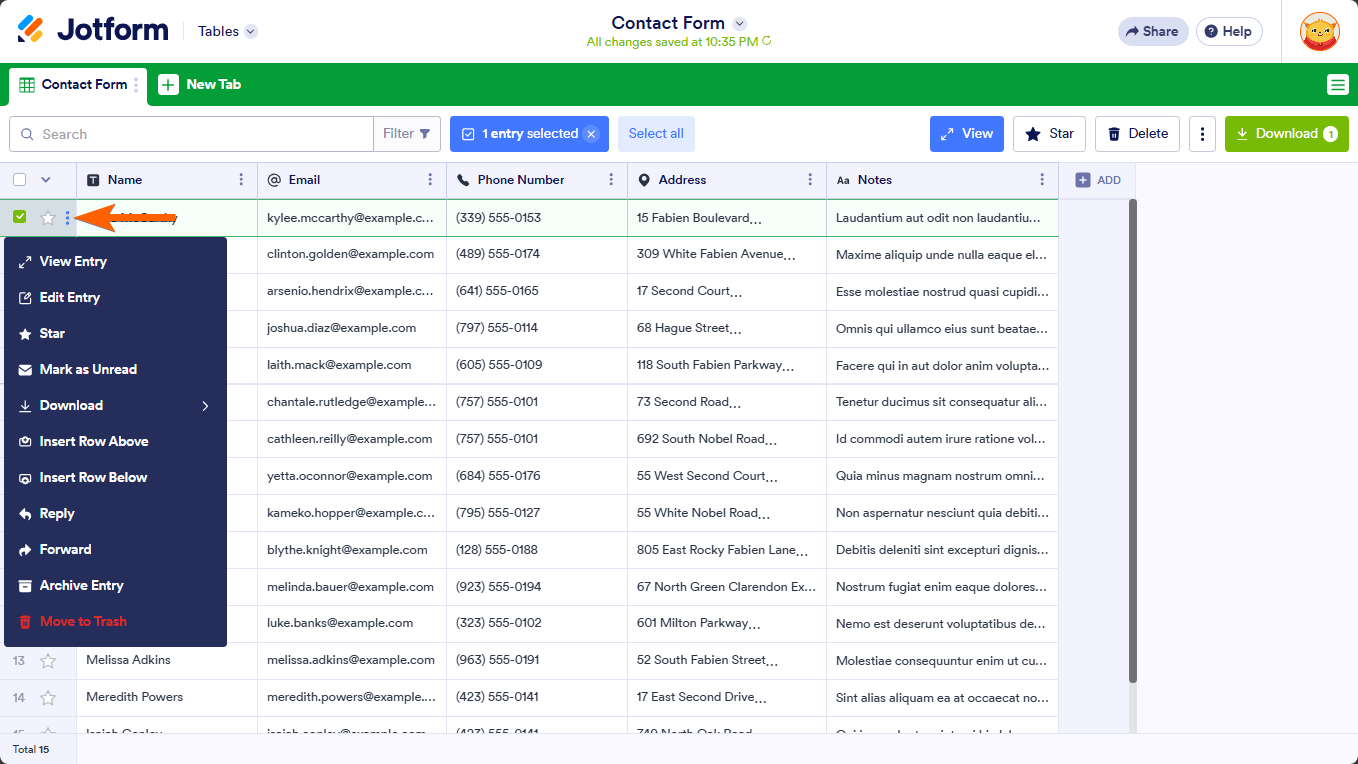
Task: Click the Select all link
Action: (656, 133)
